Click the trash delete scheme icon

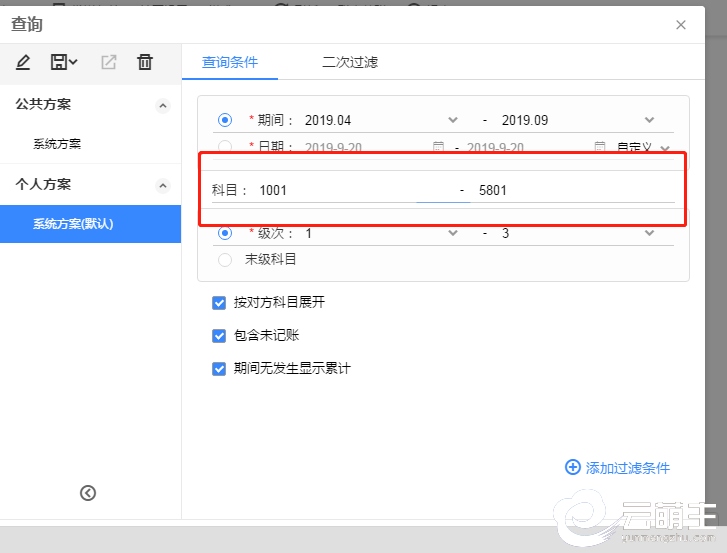click(145, 62)
